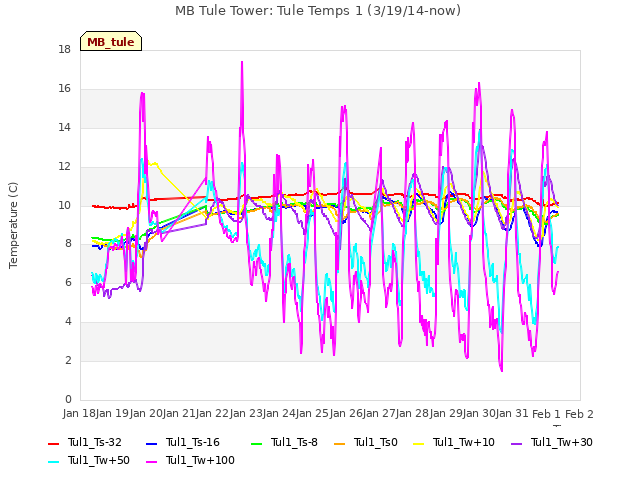The width and height of the screenshot is (640, 480).
Task: Click the orange Tul1_Ts0 legend swatch
Action: (339, 443)
